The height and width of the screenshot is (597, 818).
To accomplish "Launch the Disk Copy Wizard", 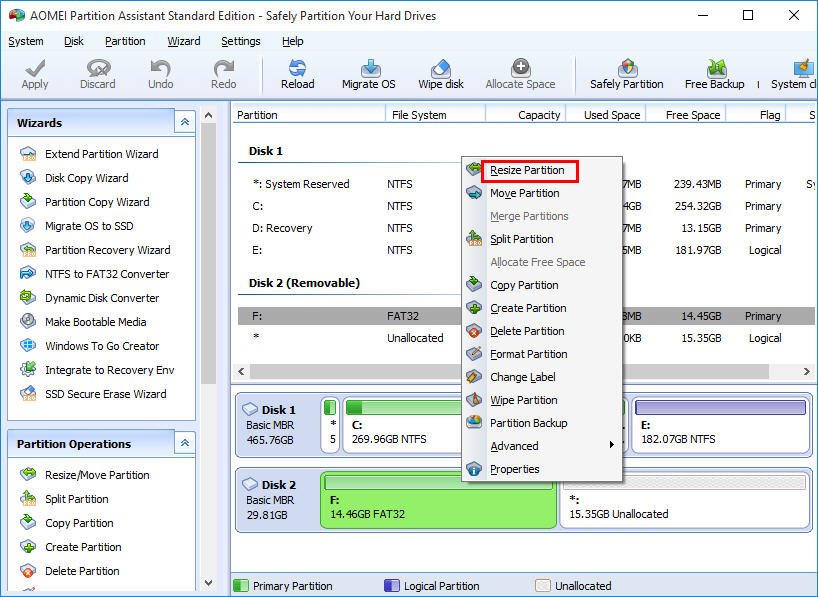I will [74, 178].
